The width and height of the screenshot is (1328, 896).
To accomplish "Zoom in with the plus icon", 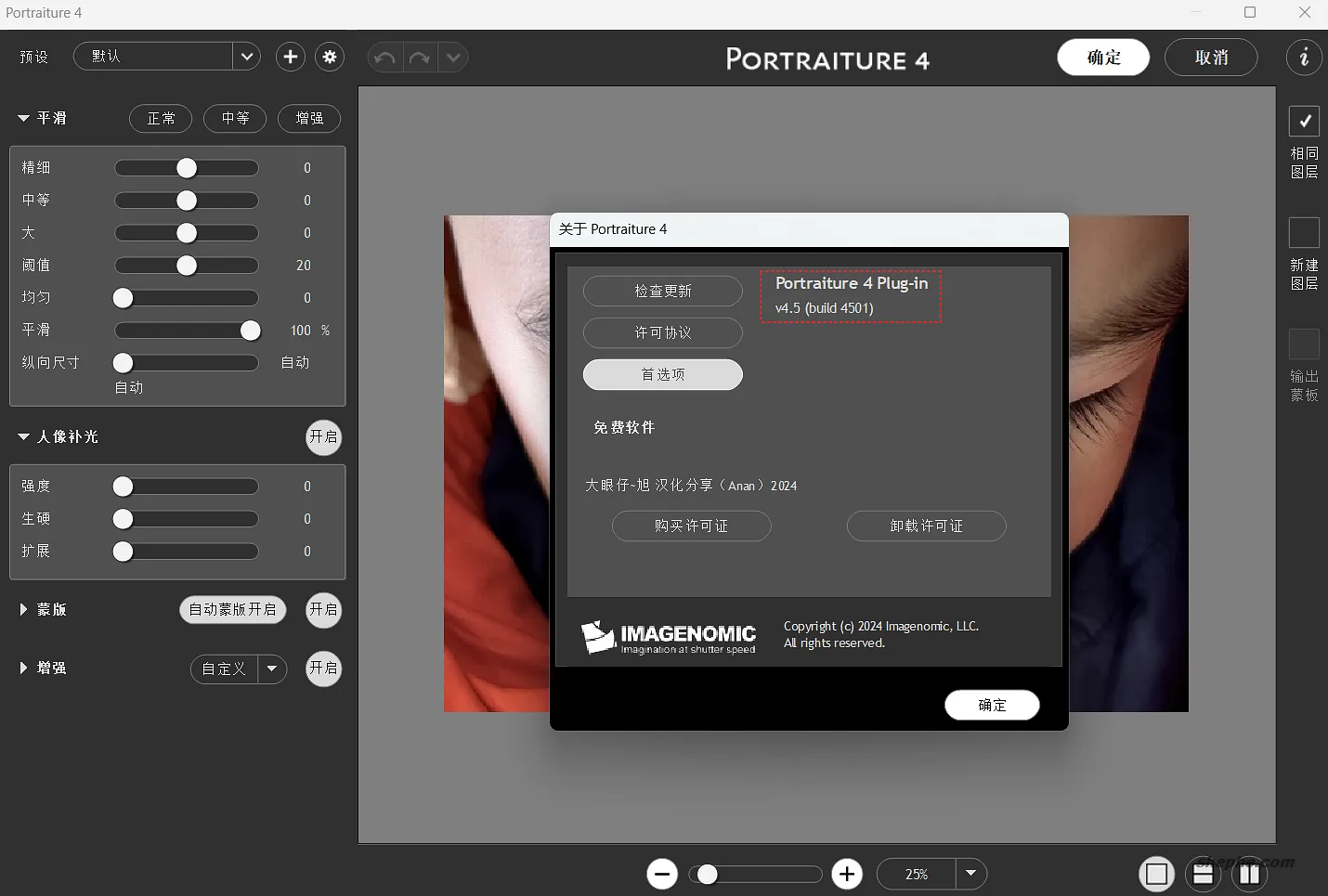I will pyautogui.click(x=846, y=874).
